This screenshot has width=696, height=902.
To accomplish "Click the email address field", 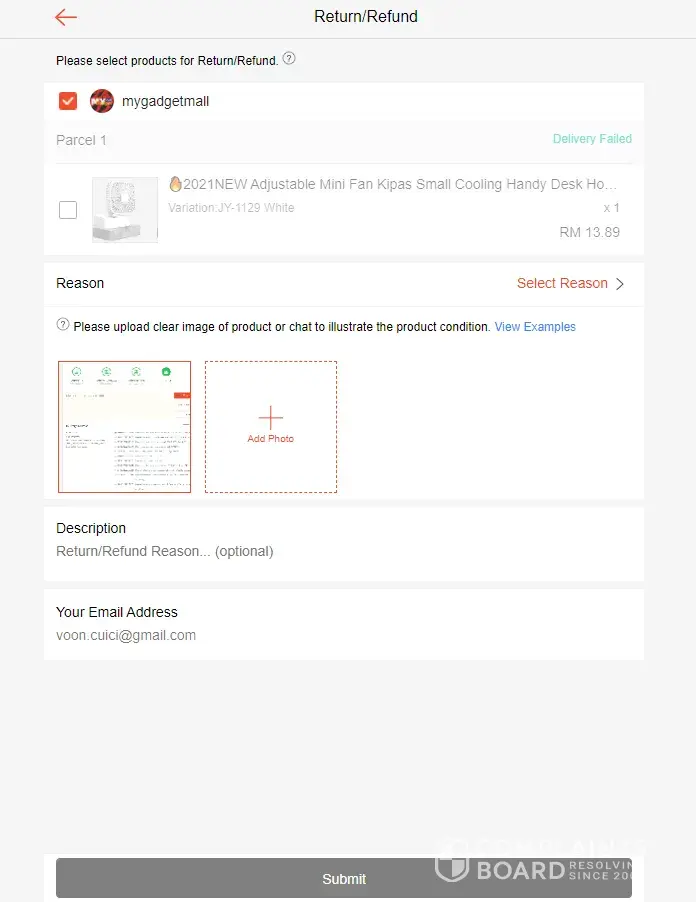I will 126,635.
